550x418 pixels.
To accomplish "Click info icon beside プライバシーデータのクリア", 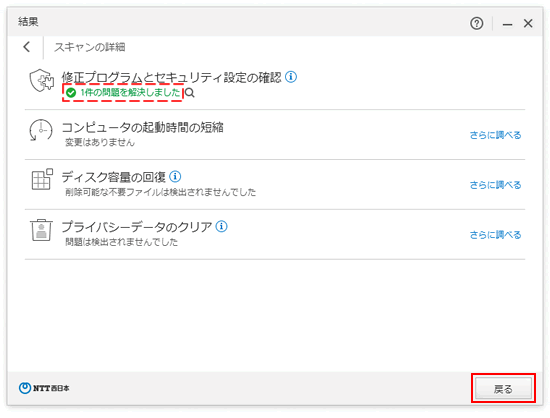I will 221,226.
